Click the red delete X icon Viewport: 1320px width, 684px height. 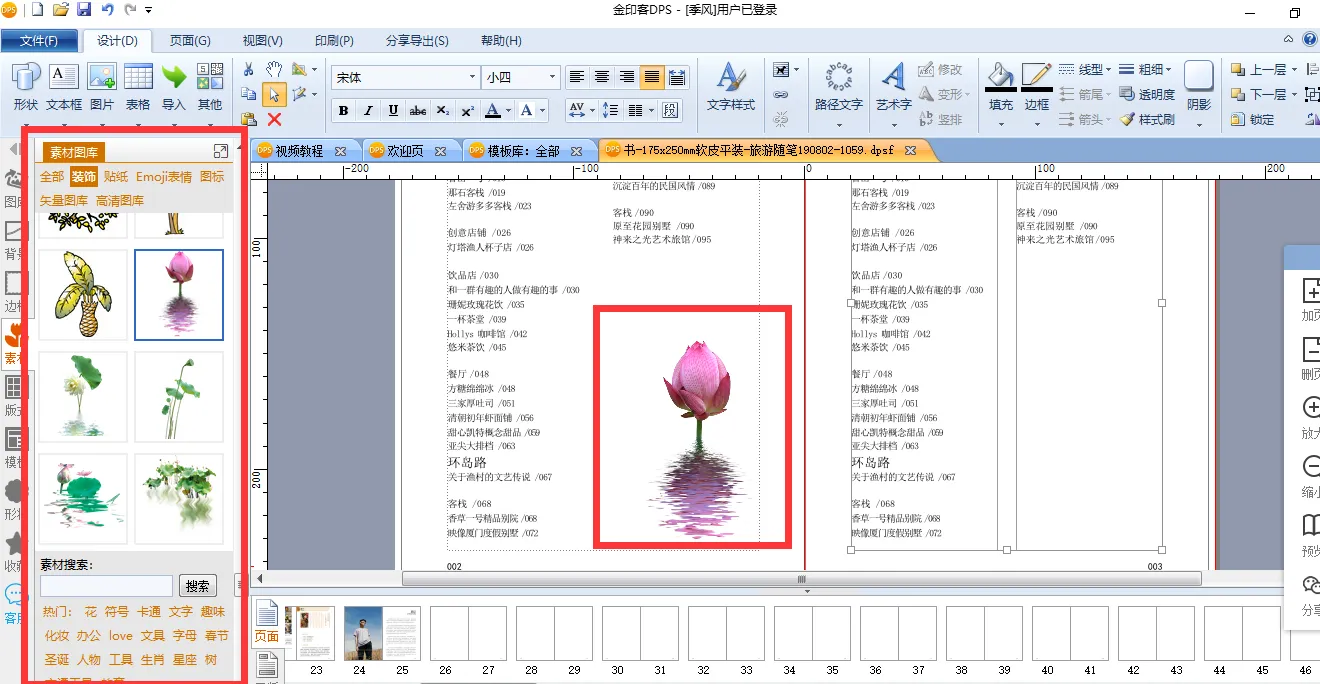(x=274, y=119)
